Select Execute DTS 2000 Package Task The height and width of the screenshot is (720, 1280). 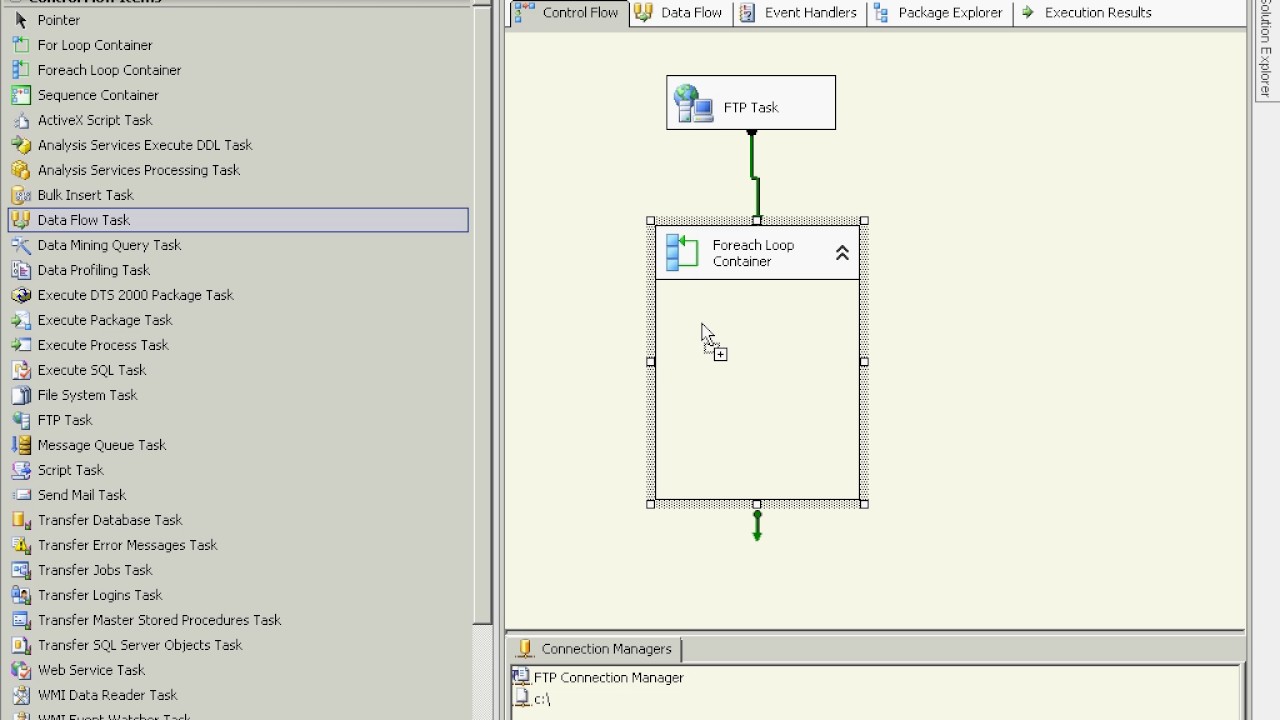(136, 295)
